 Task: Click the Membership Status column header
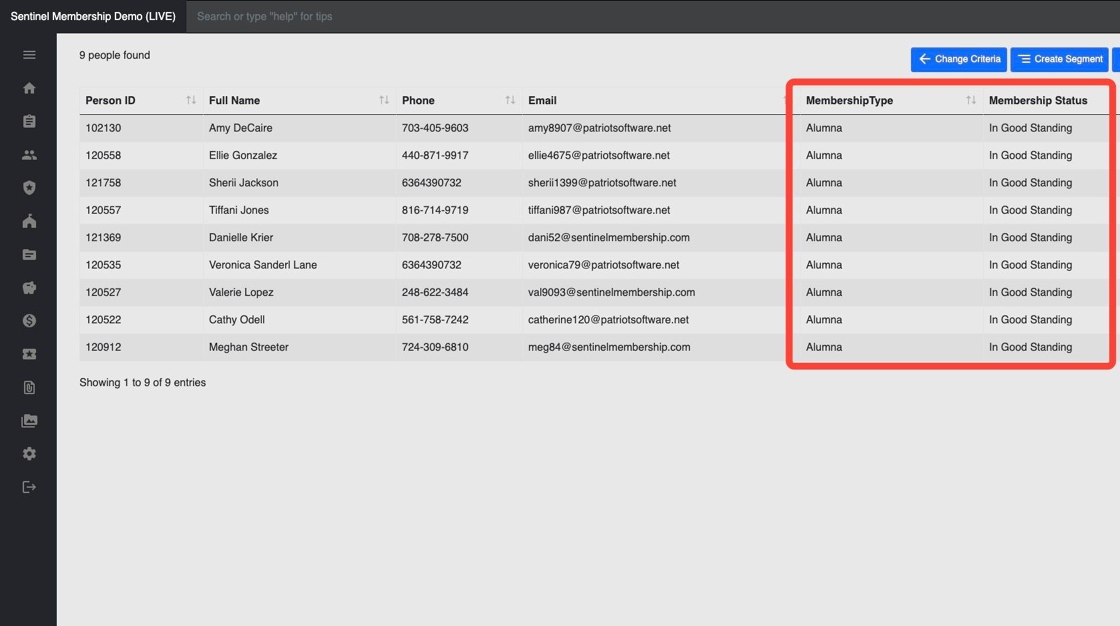1038,100
